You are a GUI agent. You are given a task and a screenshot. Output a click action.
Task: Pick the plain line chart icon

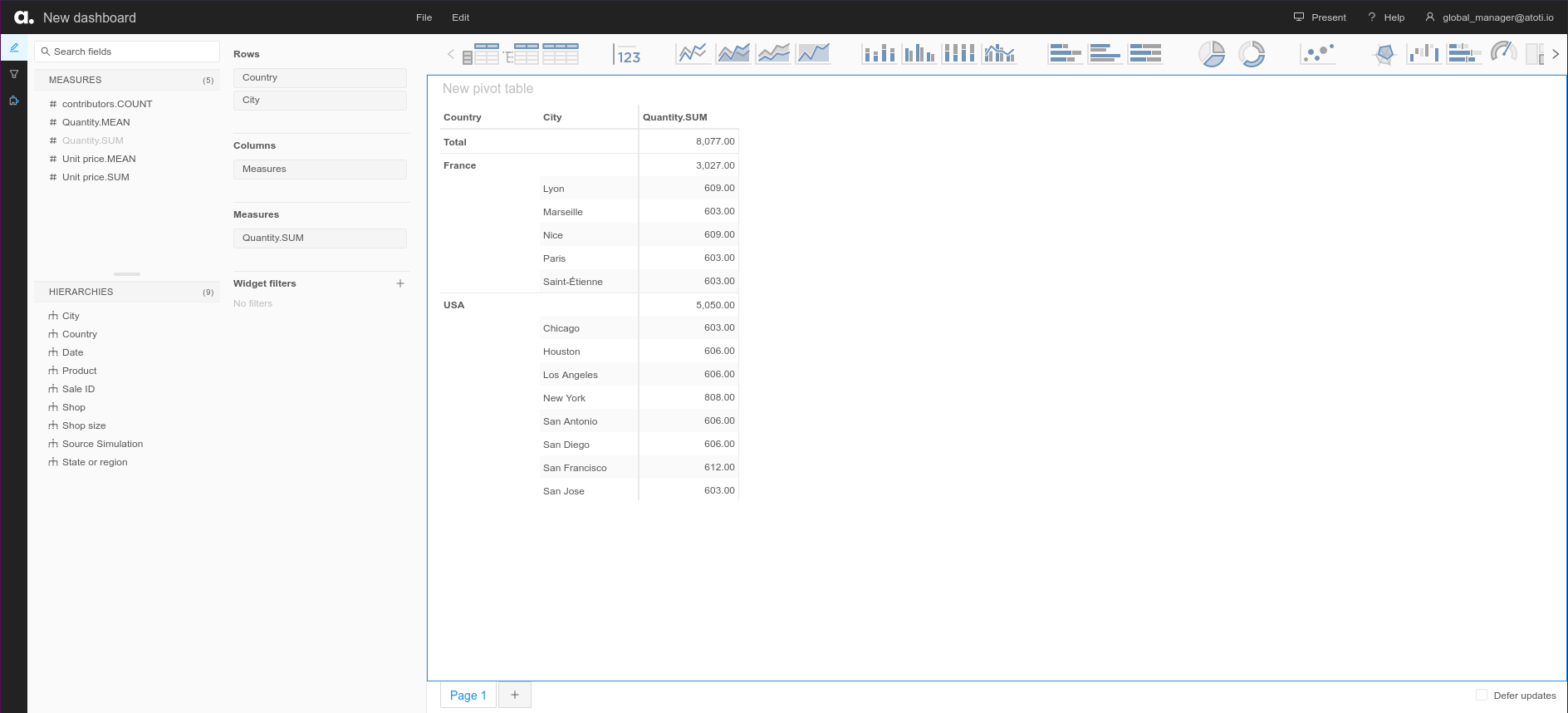693,55
